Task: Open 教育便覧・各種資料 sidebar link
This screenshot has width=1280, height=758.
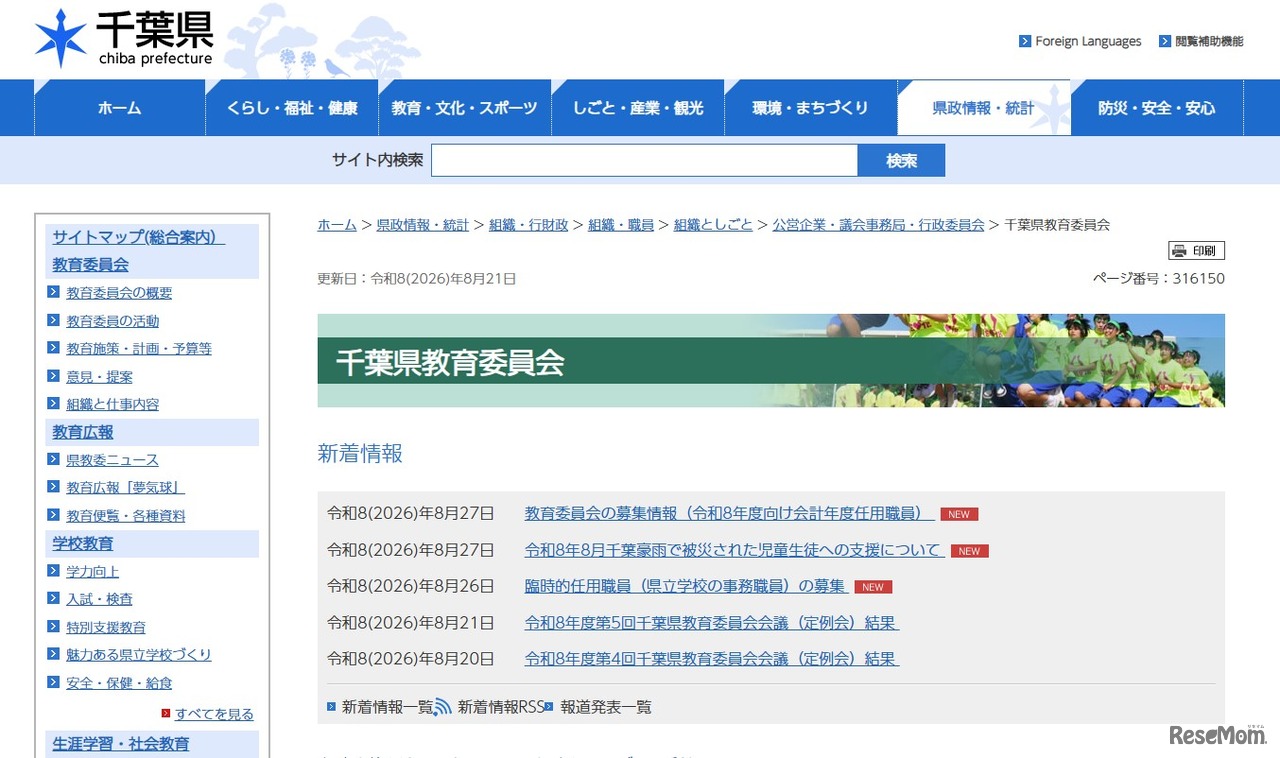Action: coord(125,516)
